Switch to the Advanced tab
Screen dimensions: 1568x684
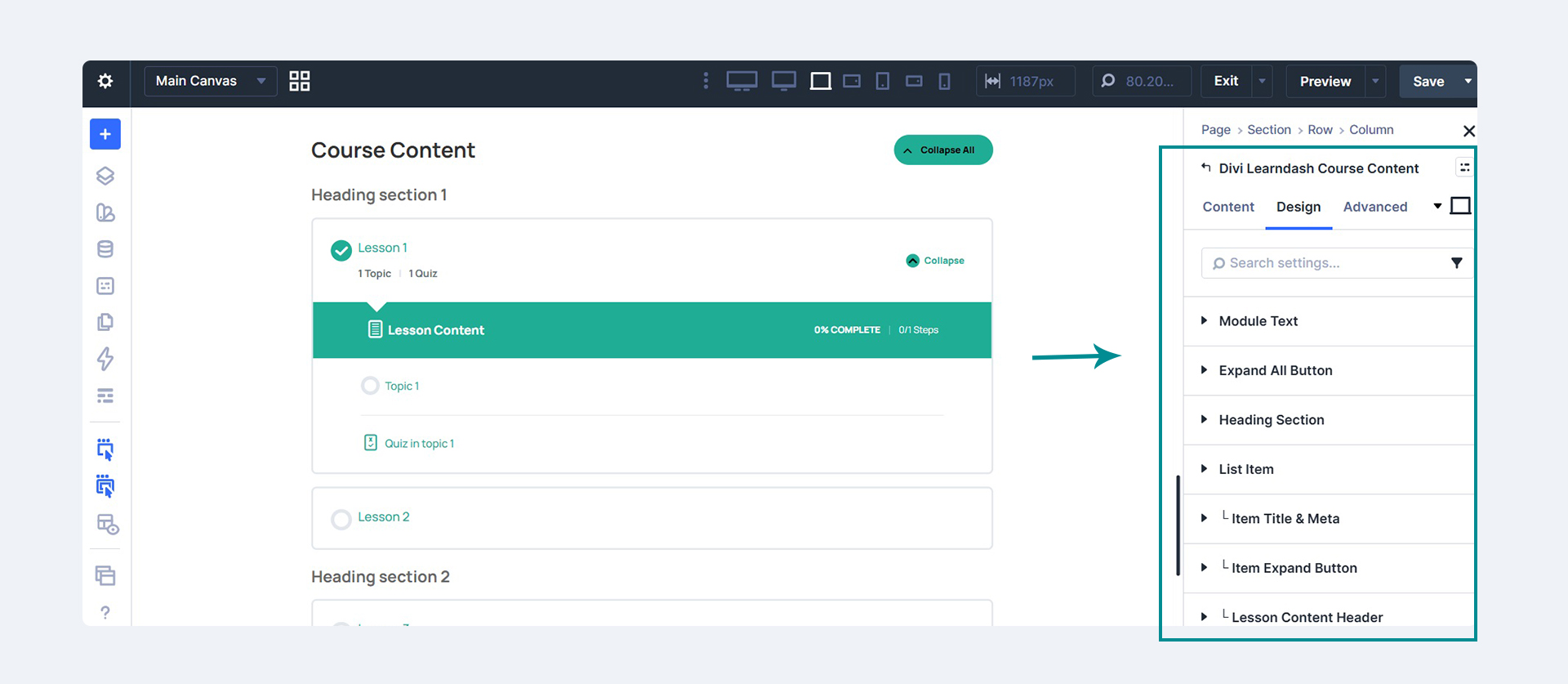tap(1375, 207)
